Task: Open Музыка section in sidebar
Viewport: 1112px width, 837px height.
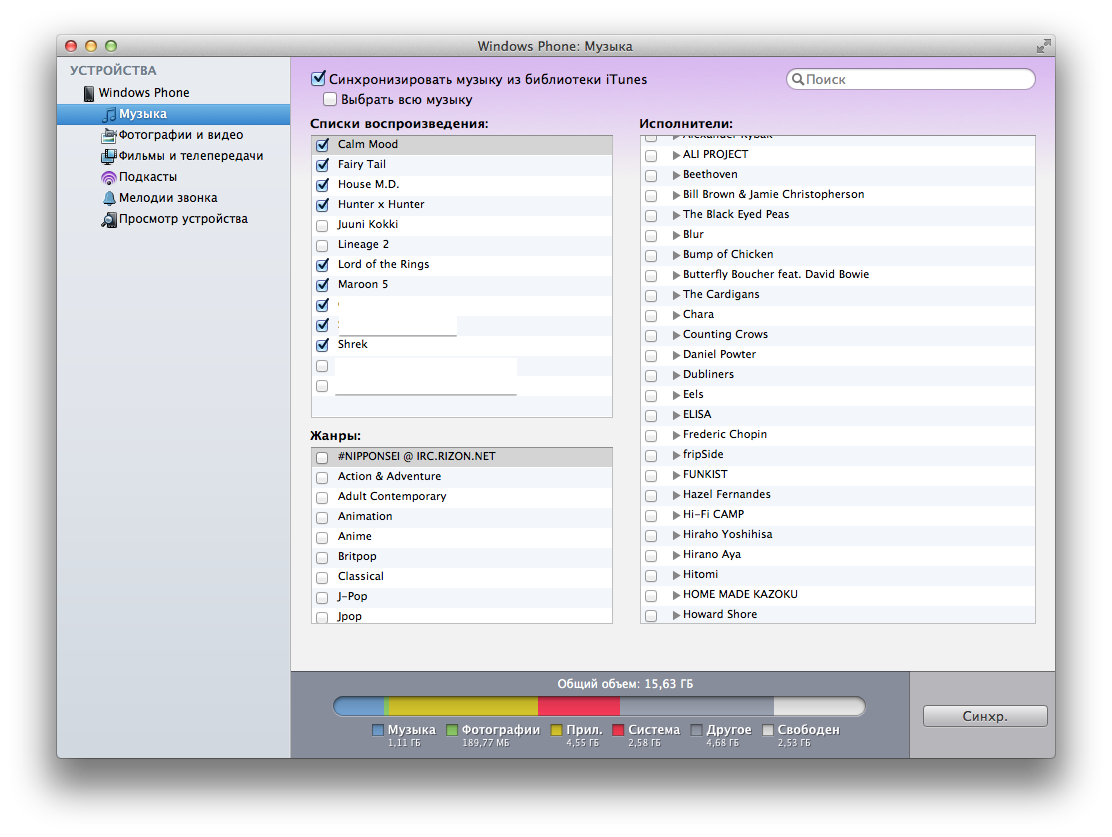Action: (x=174, y=114)
